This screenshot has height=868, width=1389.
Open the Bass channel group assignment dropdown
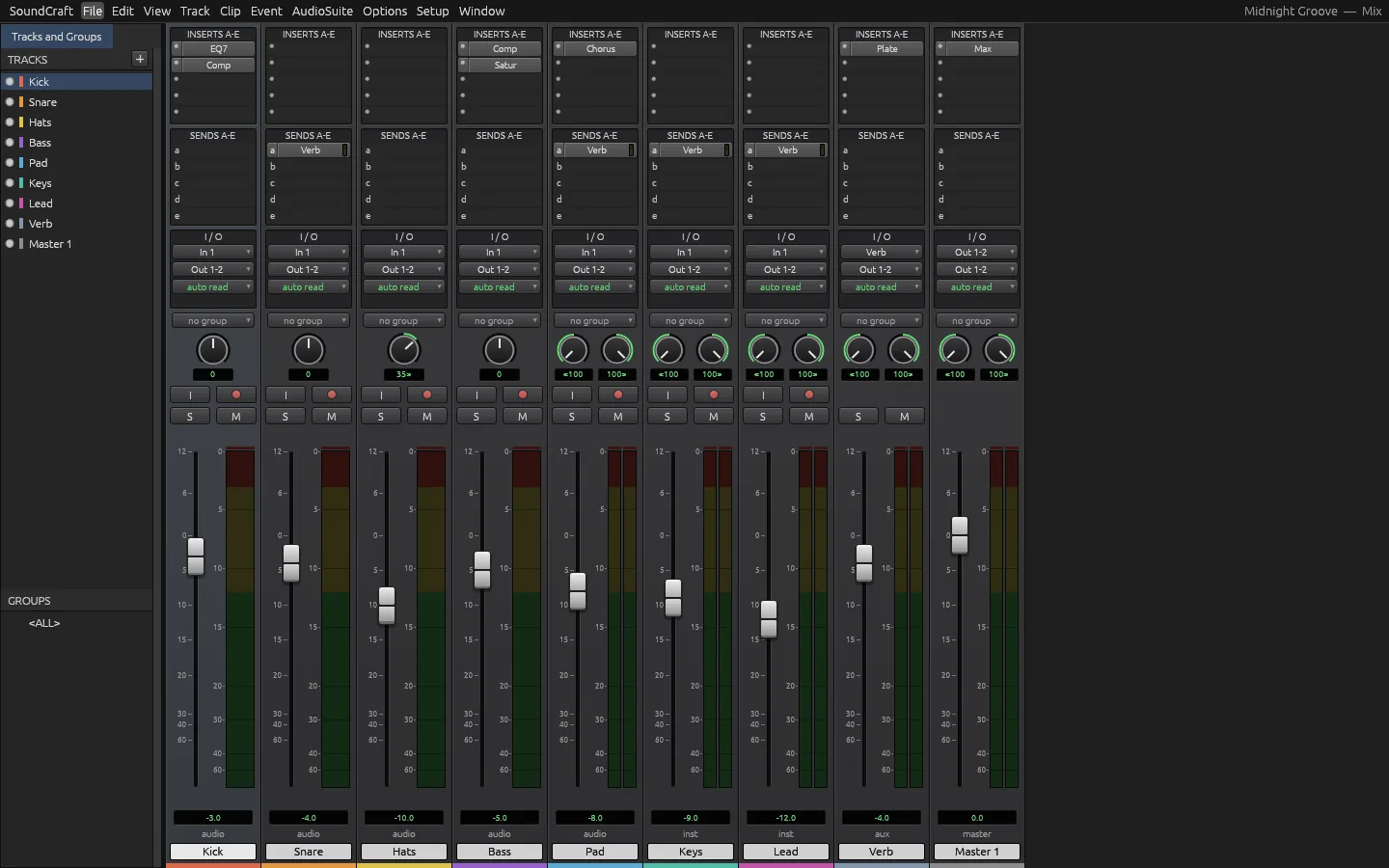[500, 321]
